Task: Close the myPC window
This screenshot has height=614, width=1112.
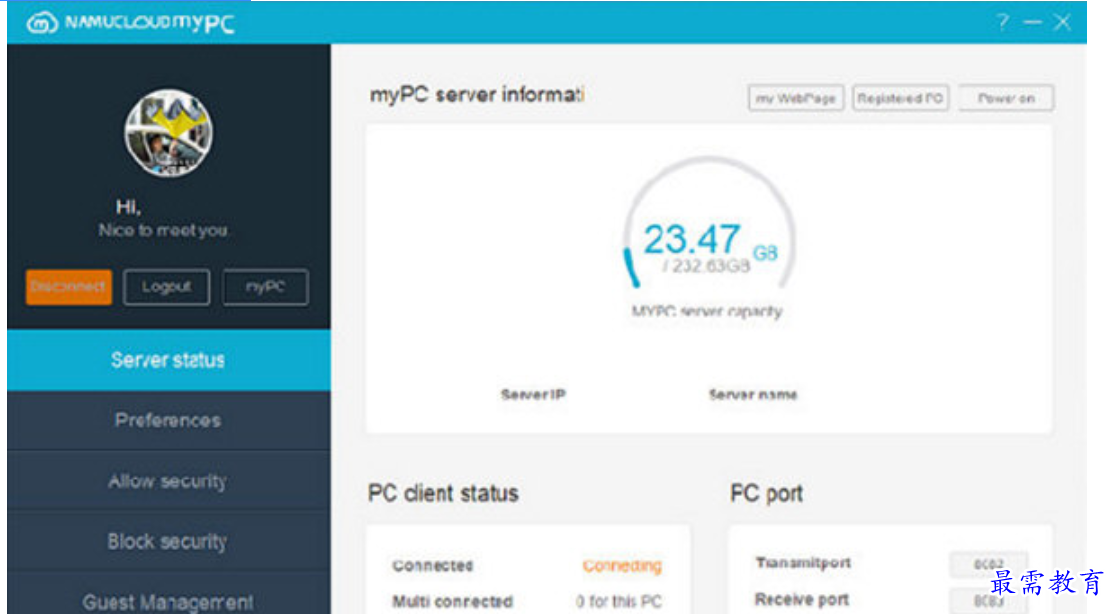Action: [1062, 22]
